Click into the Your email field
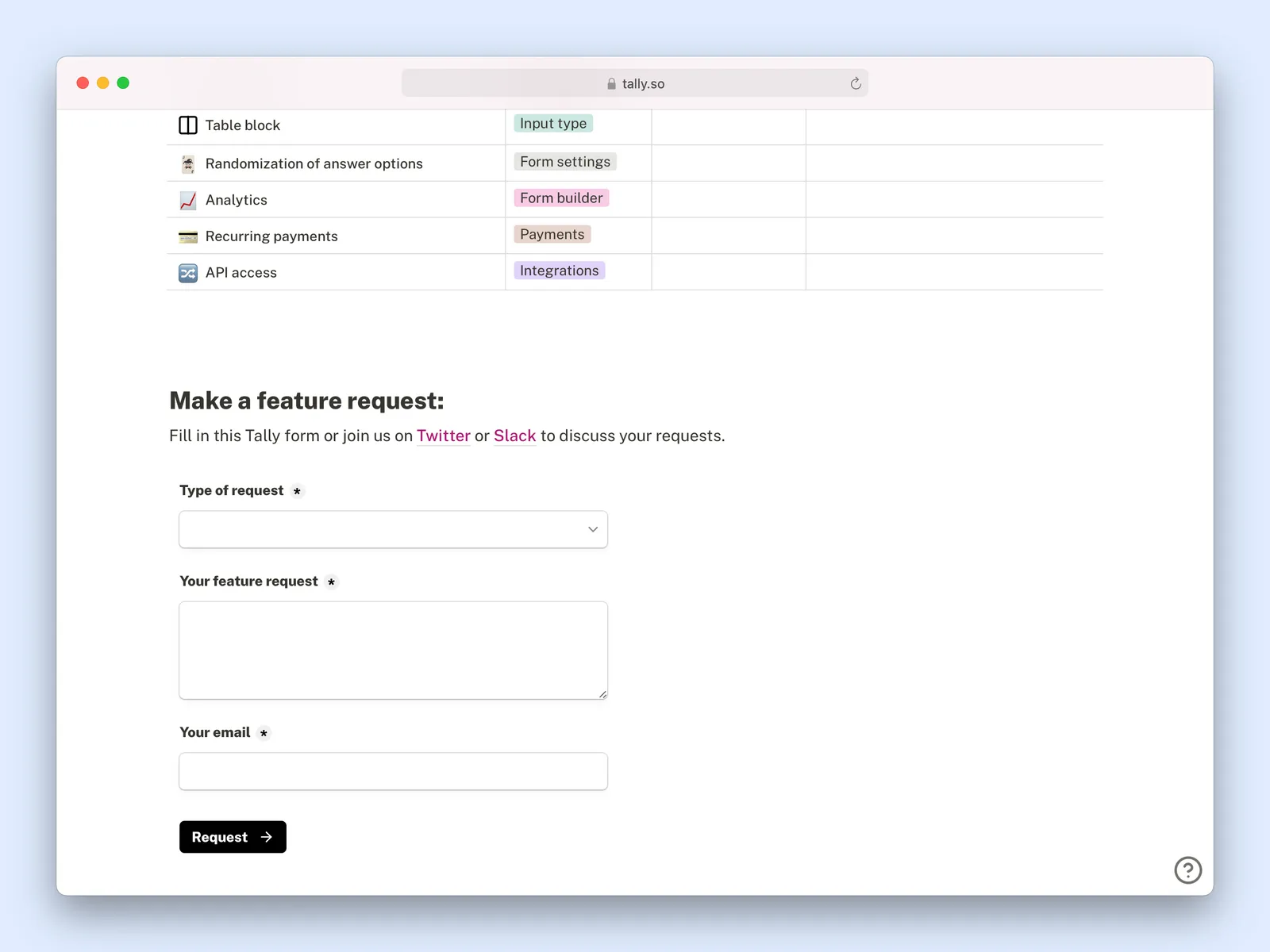Screen dimensions: 1270x952 (x=393, y=771)
